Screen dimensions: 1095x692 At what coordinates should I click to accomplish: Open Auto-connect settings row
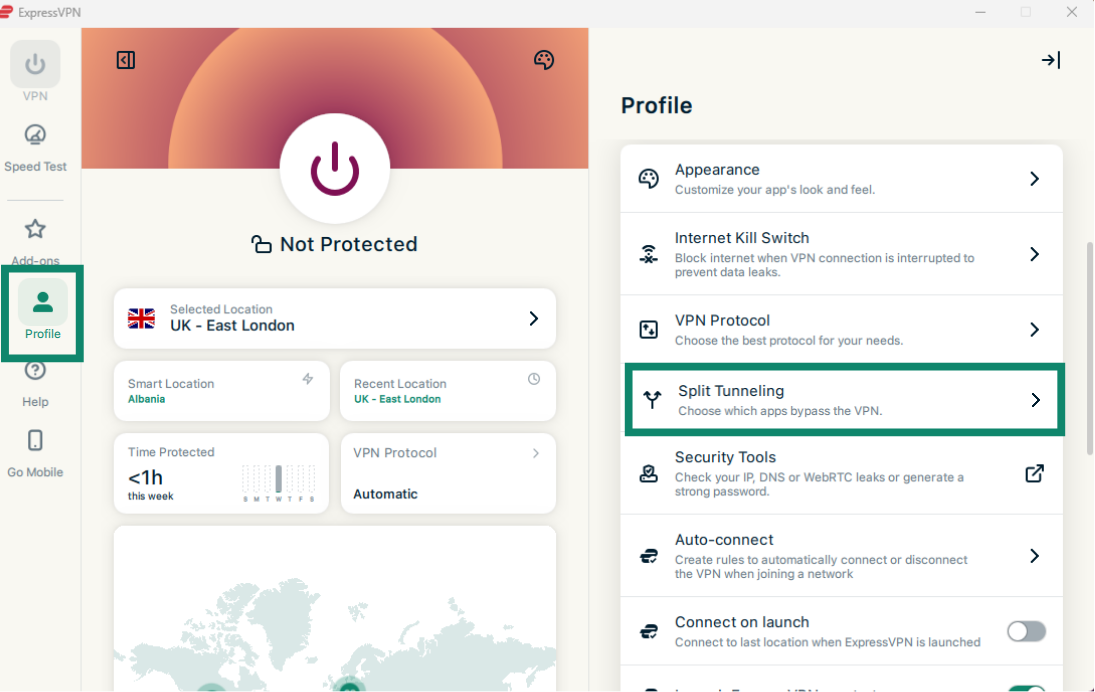click(842, 557)
